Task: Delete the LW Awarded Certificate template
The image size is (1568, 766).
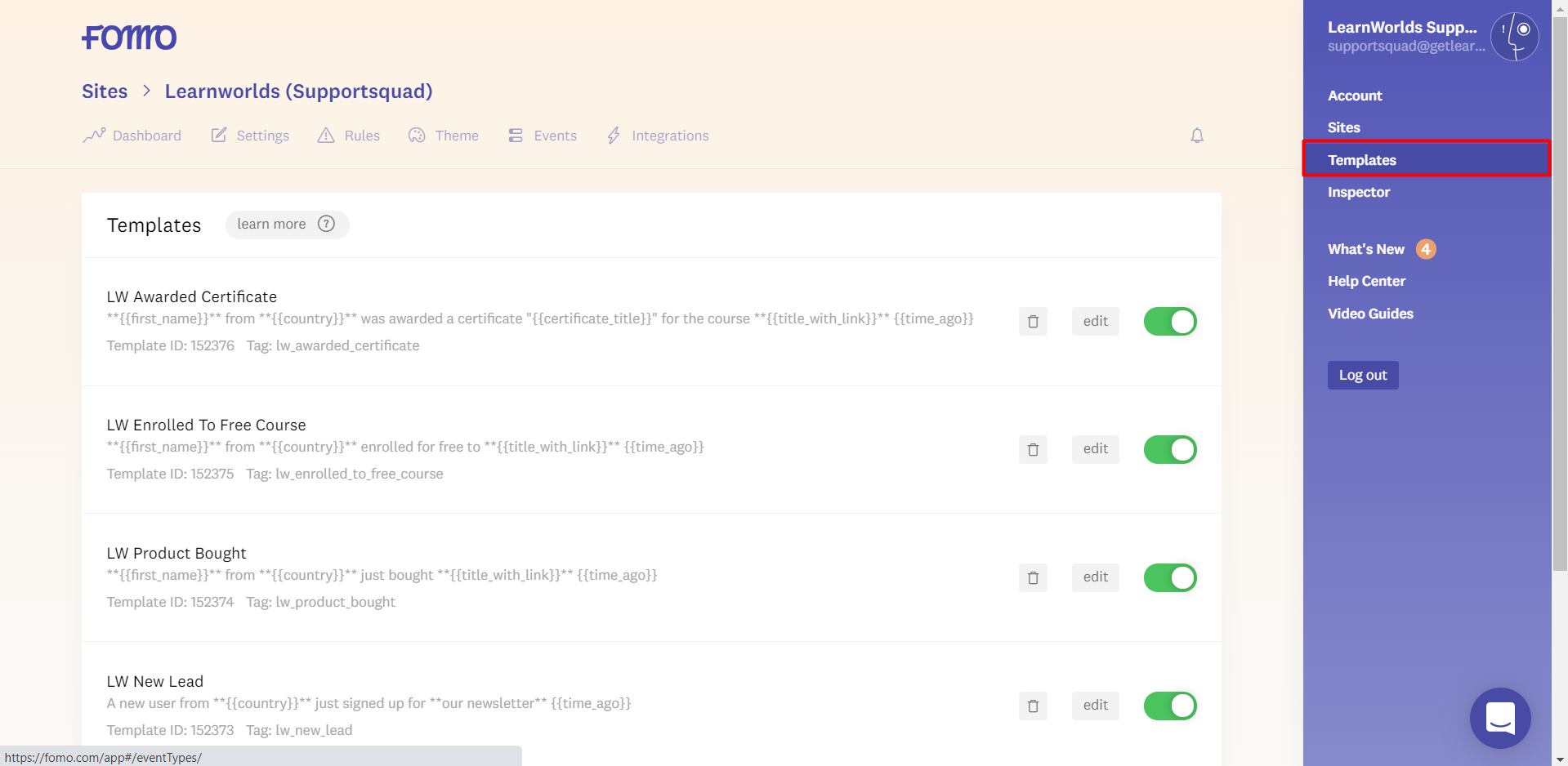Action: 1032,321
